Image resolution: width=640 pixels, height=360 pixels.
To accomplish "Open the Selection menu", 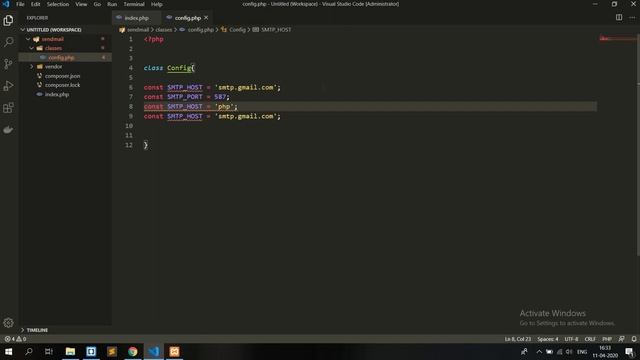I will point(58,4).
